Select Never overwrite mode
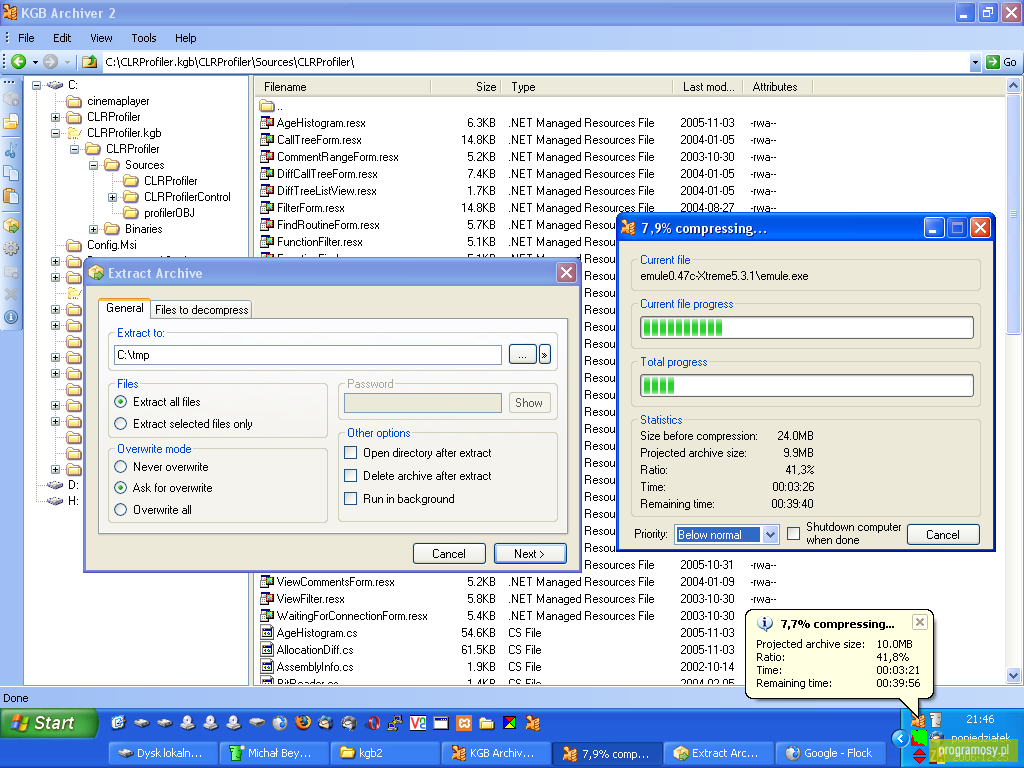The height and width of the screenshot is (768, 1024). (x=120, y=467)
